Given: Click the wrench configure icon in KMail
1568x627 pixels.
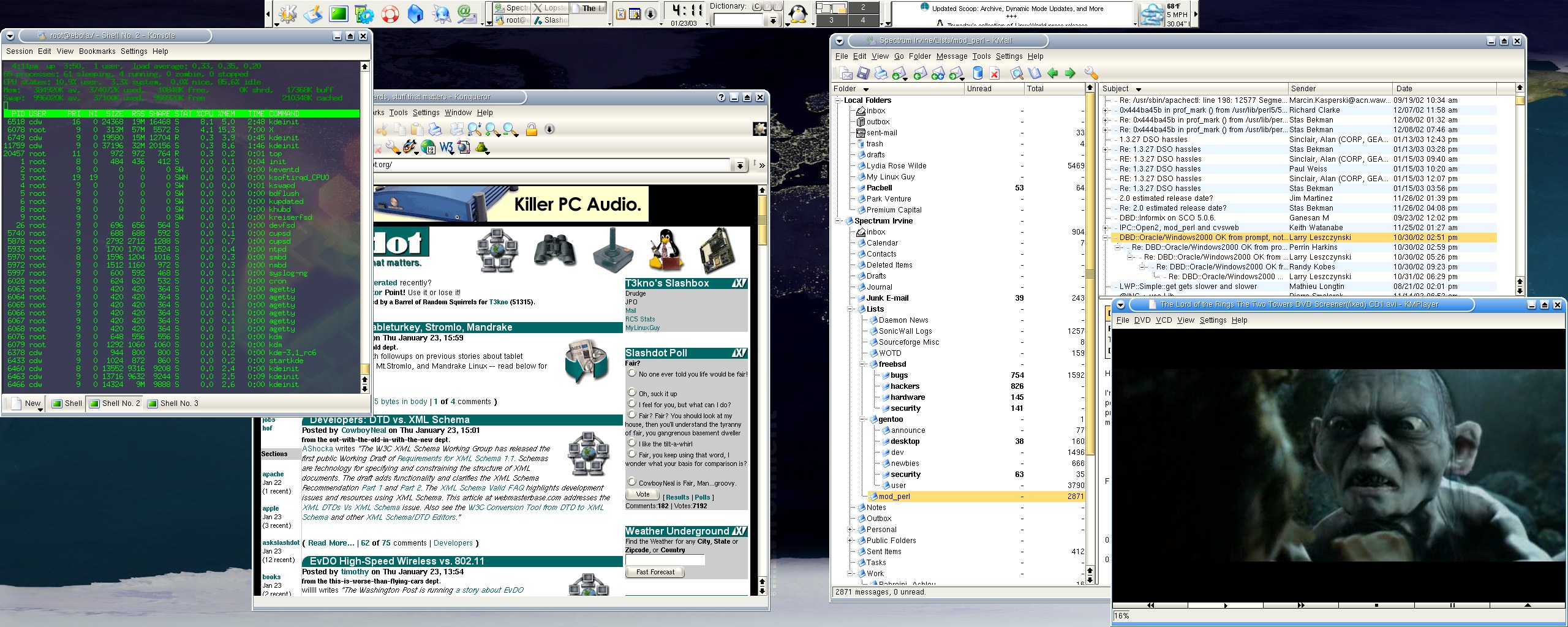Looking at the screenshot, I should pyautogui.click(x=1091, y=73).
